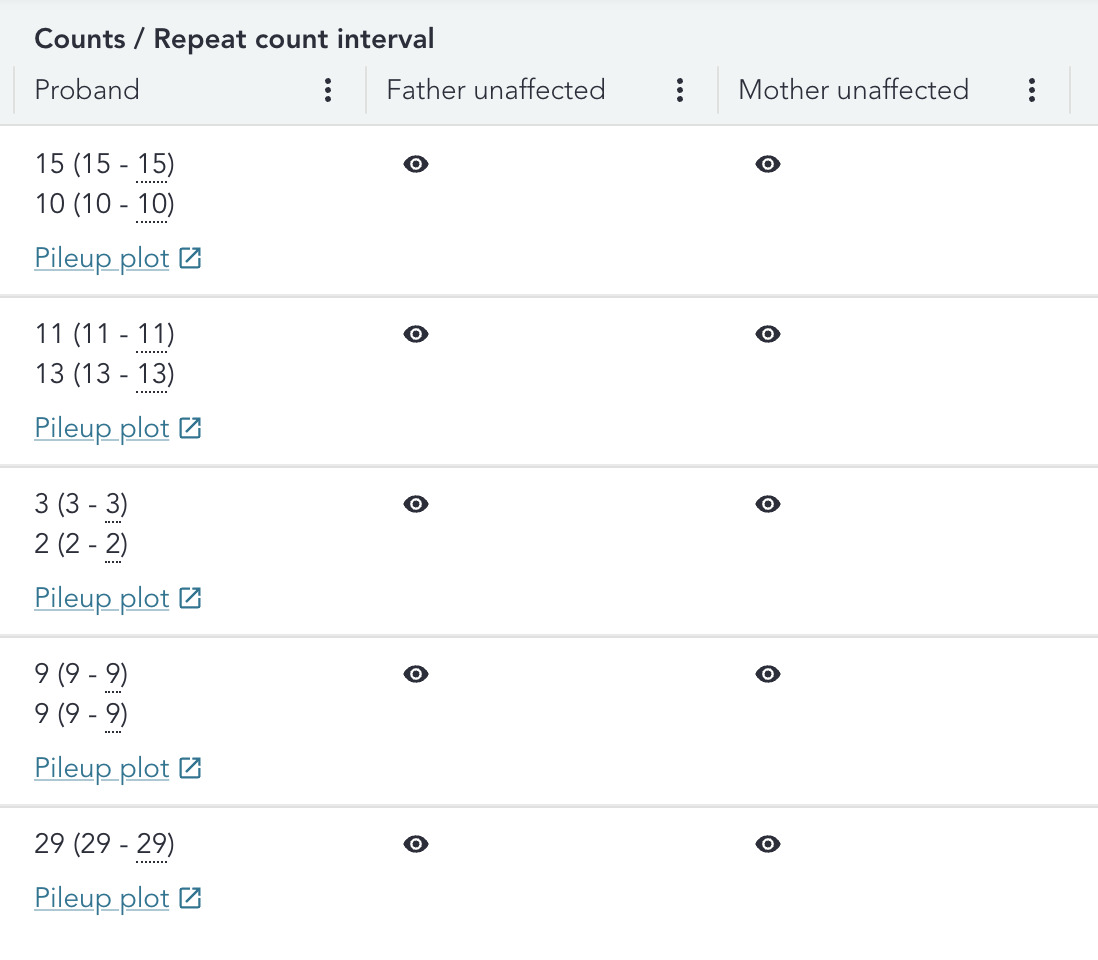Click Mother's eye icon in the 29-repeat row

tap(767, 843)
